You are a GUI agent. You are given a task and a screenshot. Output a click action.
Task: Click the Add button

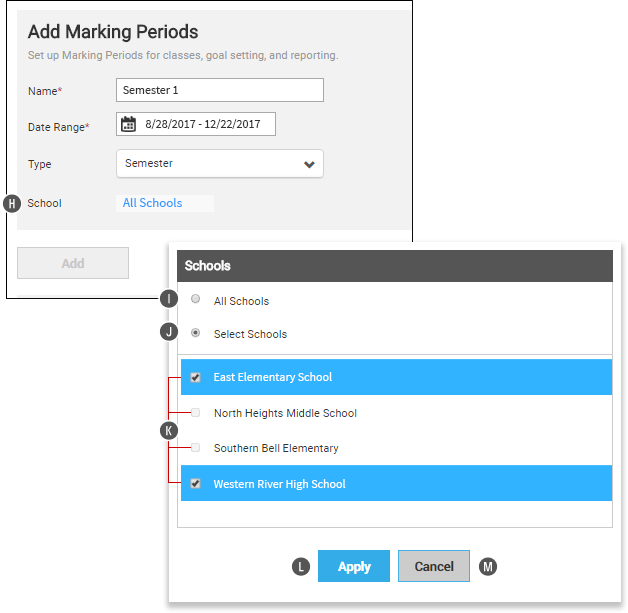(73, 263)
